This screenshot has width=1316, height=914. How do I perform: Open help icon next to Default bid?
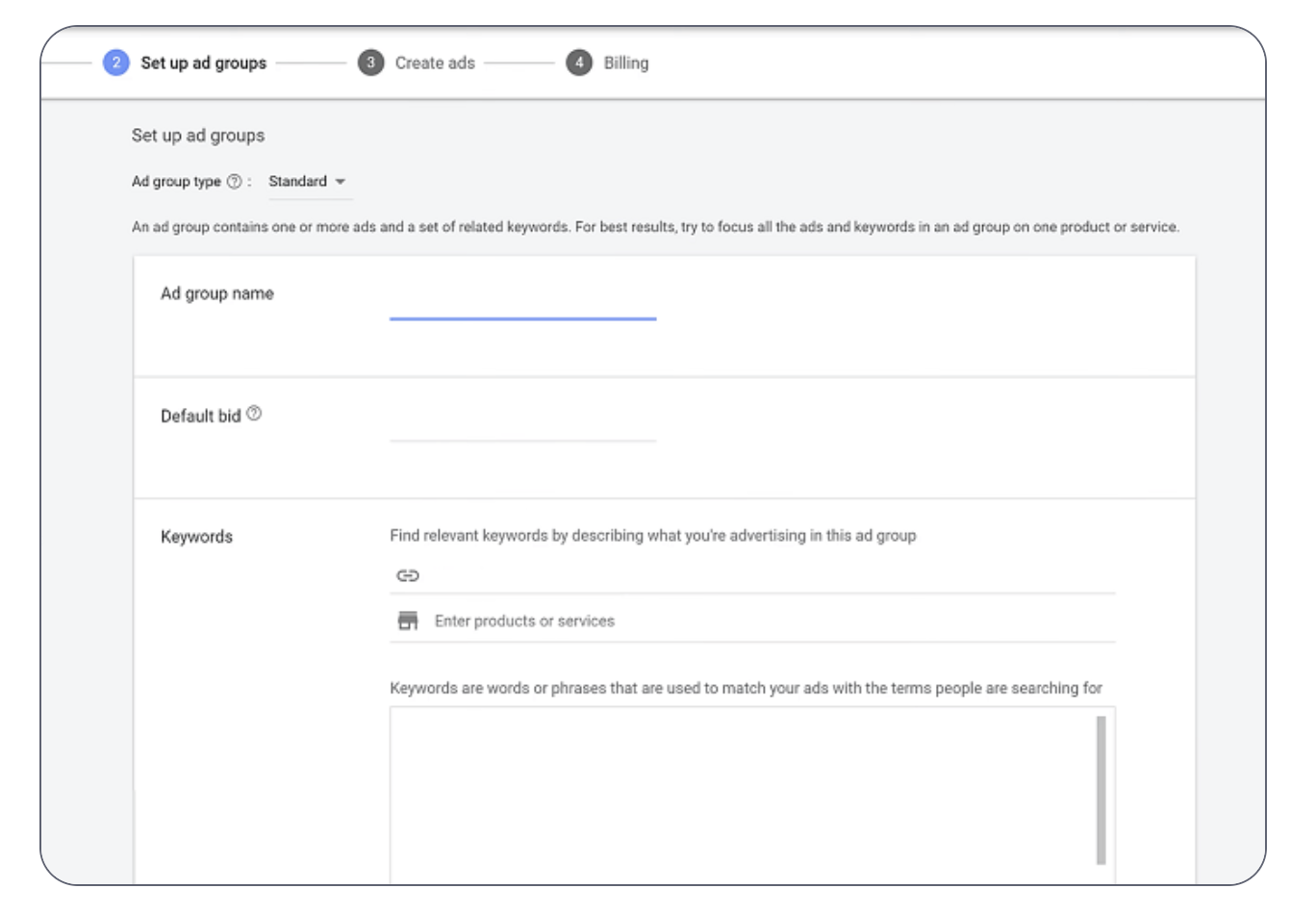(254, 414)
